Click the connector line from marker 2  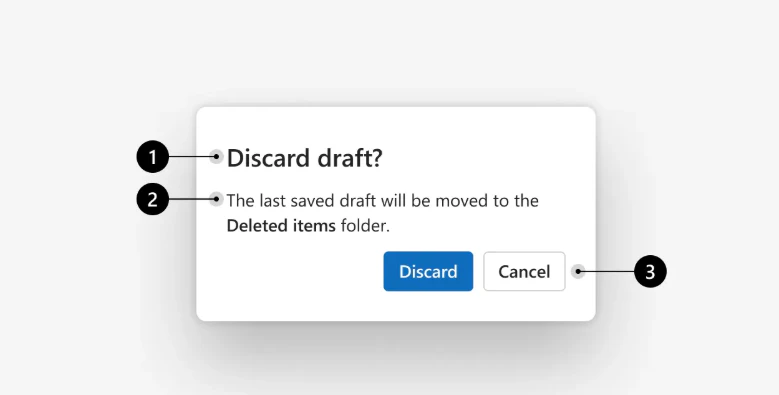coord(192,199)
